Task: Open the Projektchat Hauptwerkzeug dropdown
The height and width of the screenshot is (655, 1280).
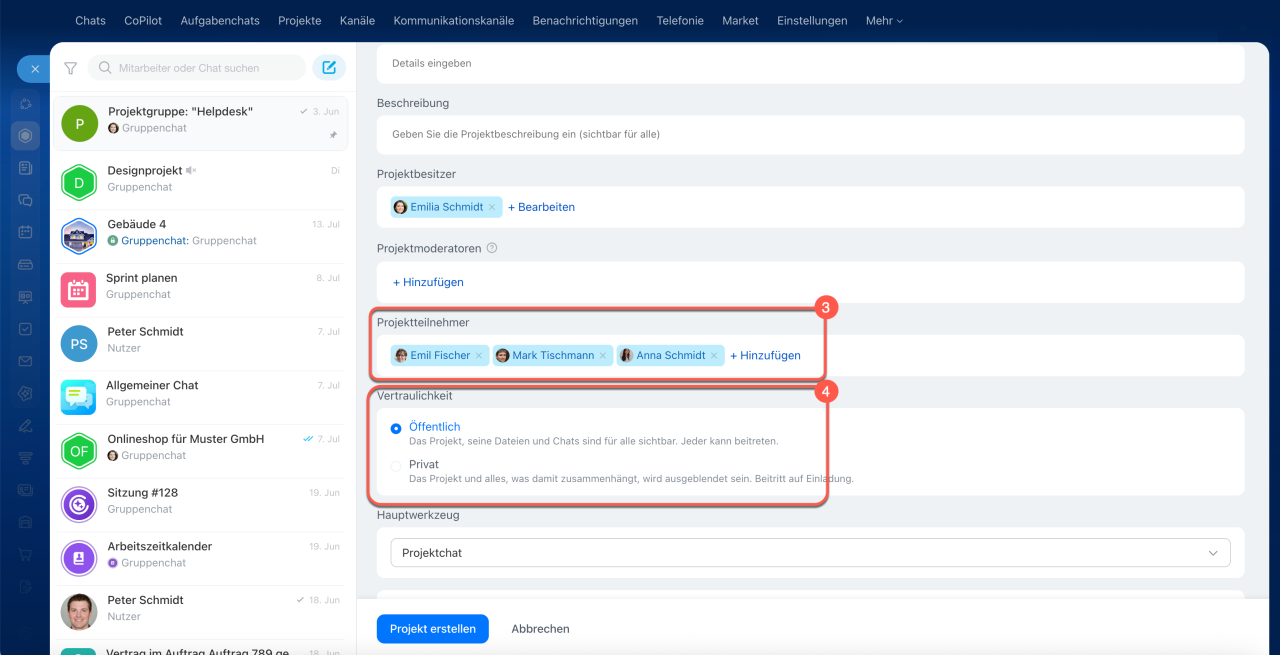Action: [x=810, y=552]
